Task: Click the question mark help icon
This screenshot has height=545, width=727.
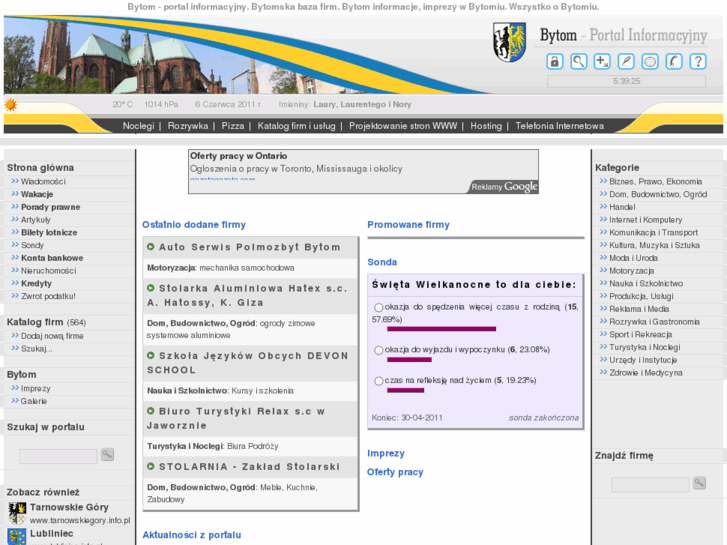Action: pyautogui.click(x=698, y=61)
